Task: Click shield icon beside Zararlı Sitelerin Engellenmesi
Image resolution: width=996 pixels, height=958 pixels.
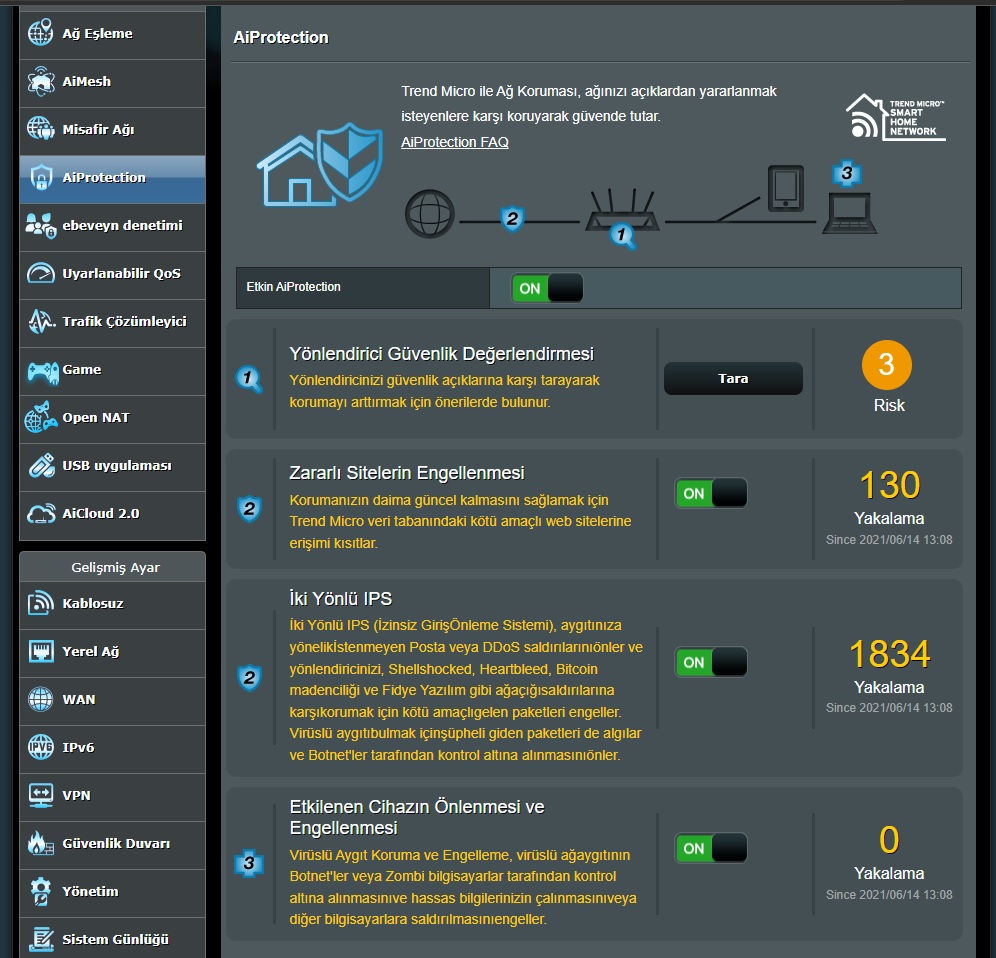Action: point(249,509)
